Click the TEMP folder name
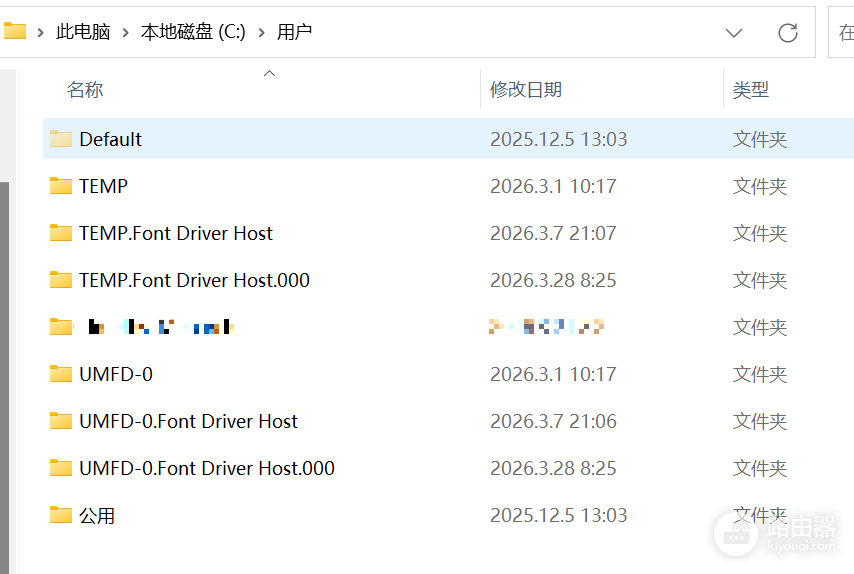The width and height of the screenshot is (854, 574). tap(103, 186)
